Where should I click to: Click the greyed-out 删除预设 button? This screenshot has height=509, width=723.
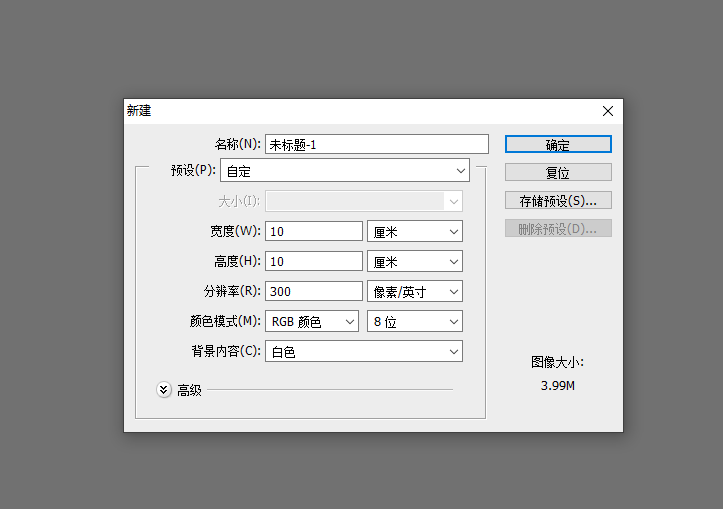click(x=557, y=228)
